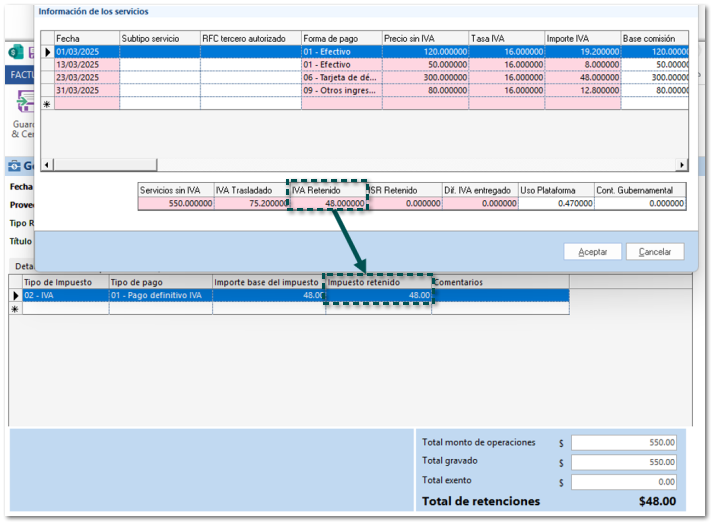Click the Uso Plataforma value 0.470000
714x525 pixels.
pyautogui.click(x=555, y=203)
